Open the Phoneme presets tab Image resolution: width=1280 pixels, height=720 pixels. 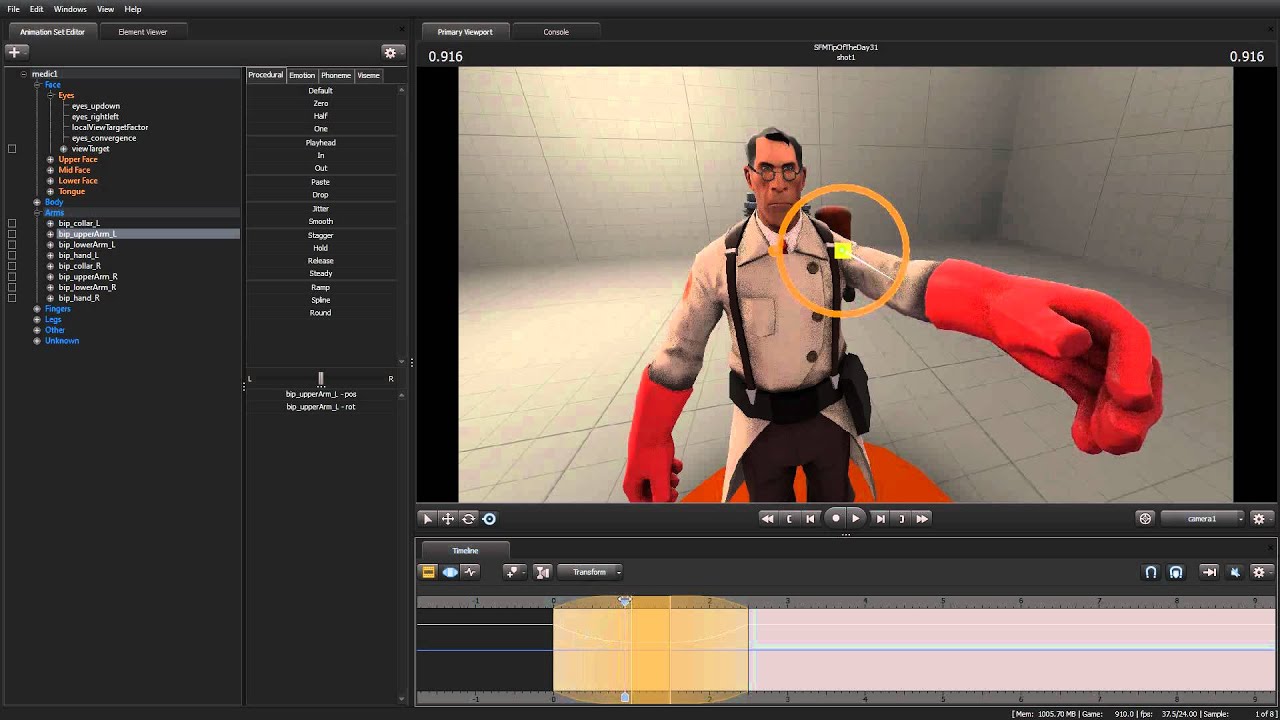point(336,75)
